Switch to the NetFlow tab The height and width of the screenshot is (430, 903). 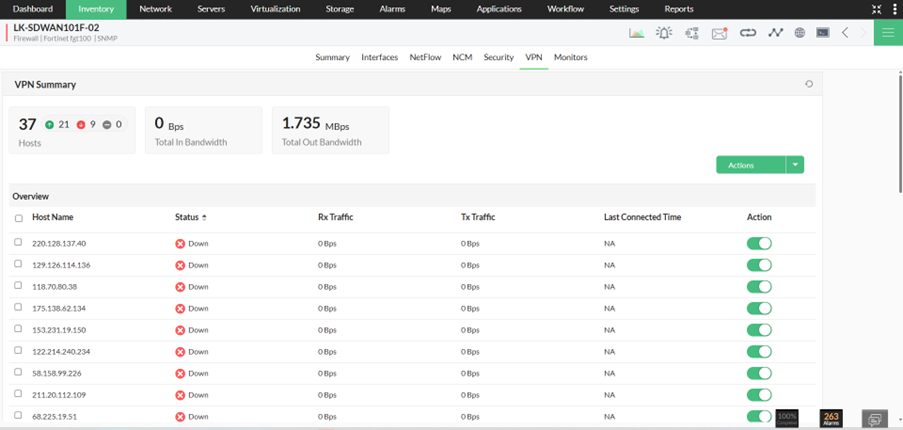click(425, 58)
